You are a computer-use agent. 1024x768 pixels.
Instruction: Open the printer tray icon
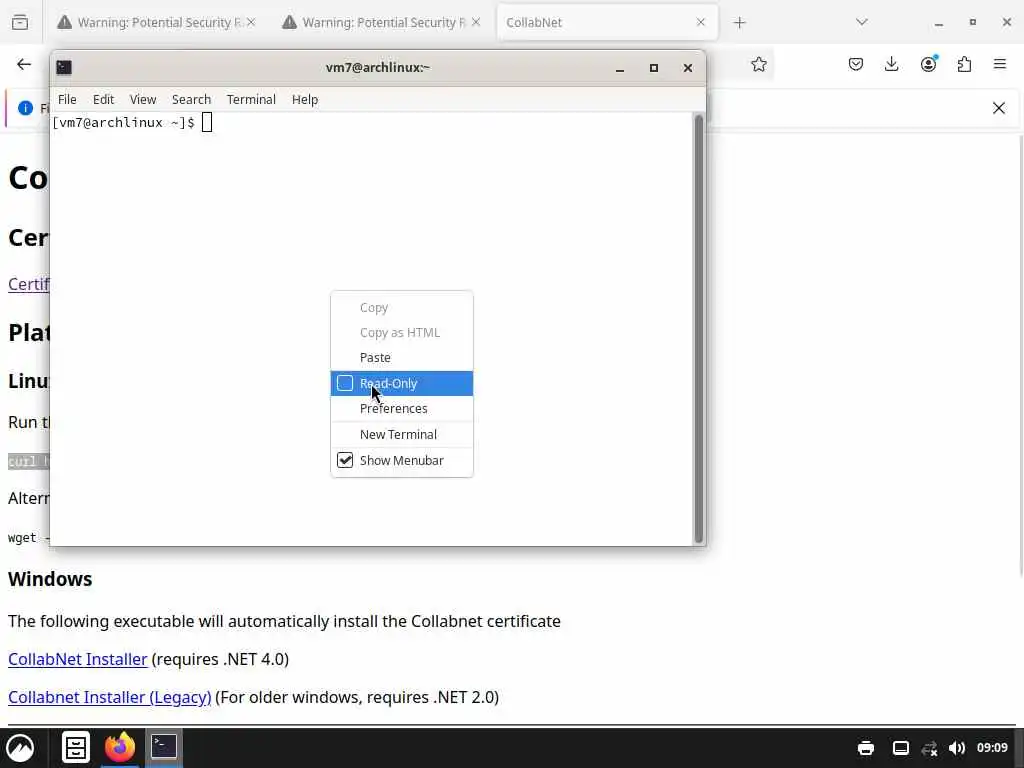pos(866,748)
